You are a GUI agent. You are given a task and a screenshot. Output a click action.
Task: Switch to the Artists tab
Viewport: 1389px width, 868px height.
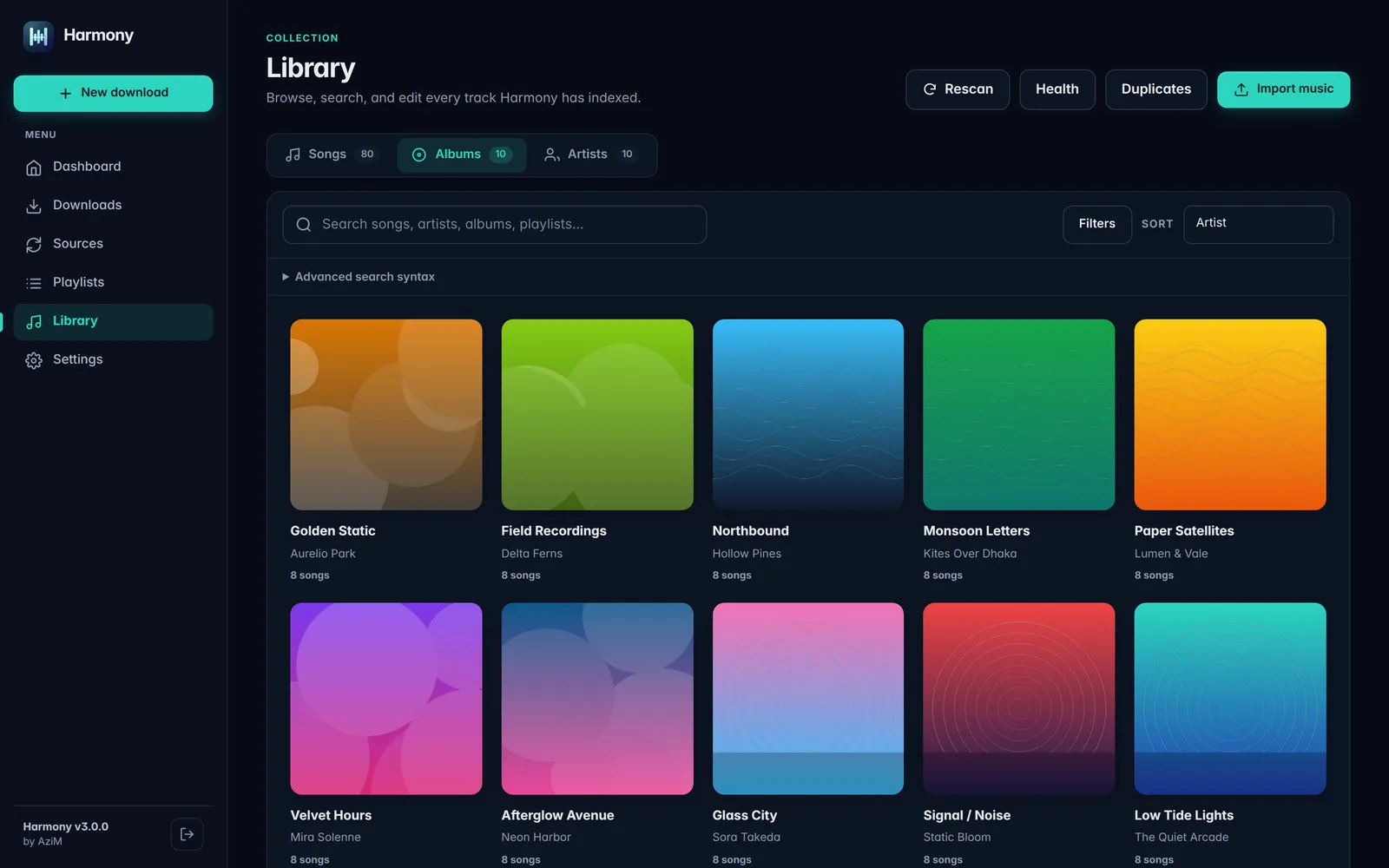tap(589, 155)
